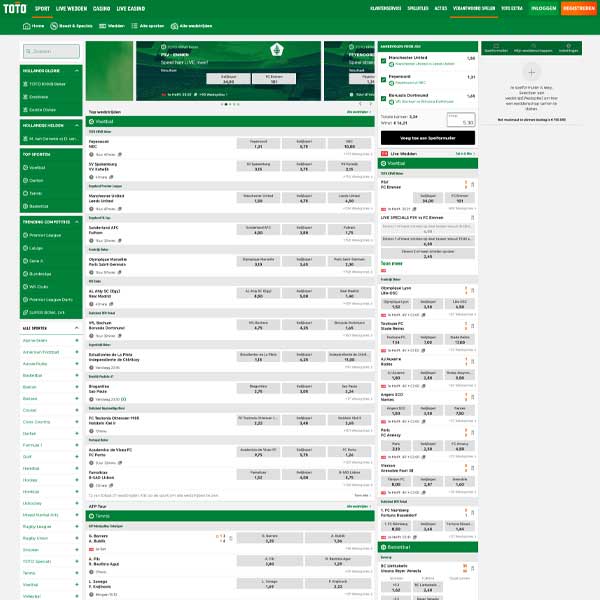The width and height of the screenshot is (600, 600).
Task: Expand Golf in sports list
Action: click(x=77, y=457)
